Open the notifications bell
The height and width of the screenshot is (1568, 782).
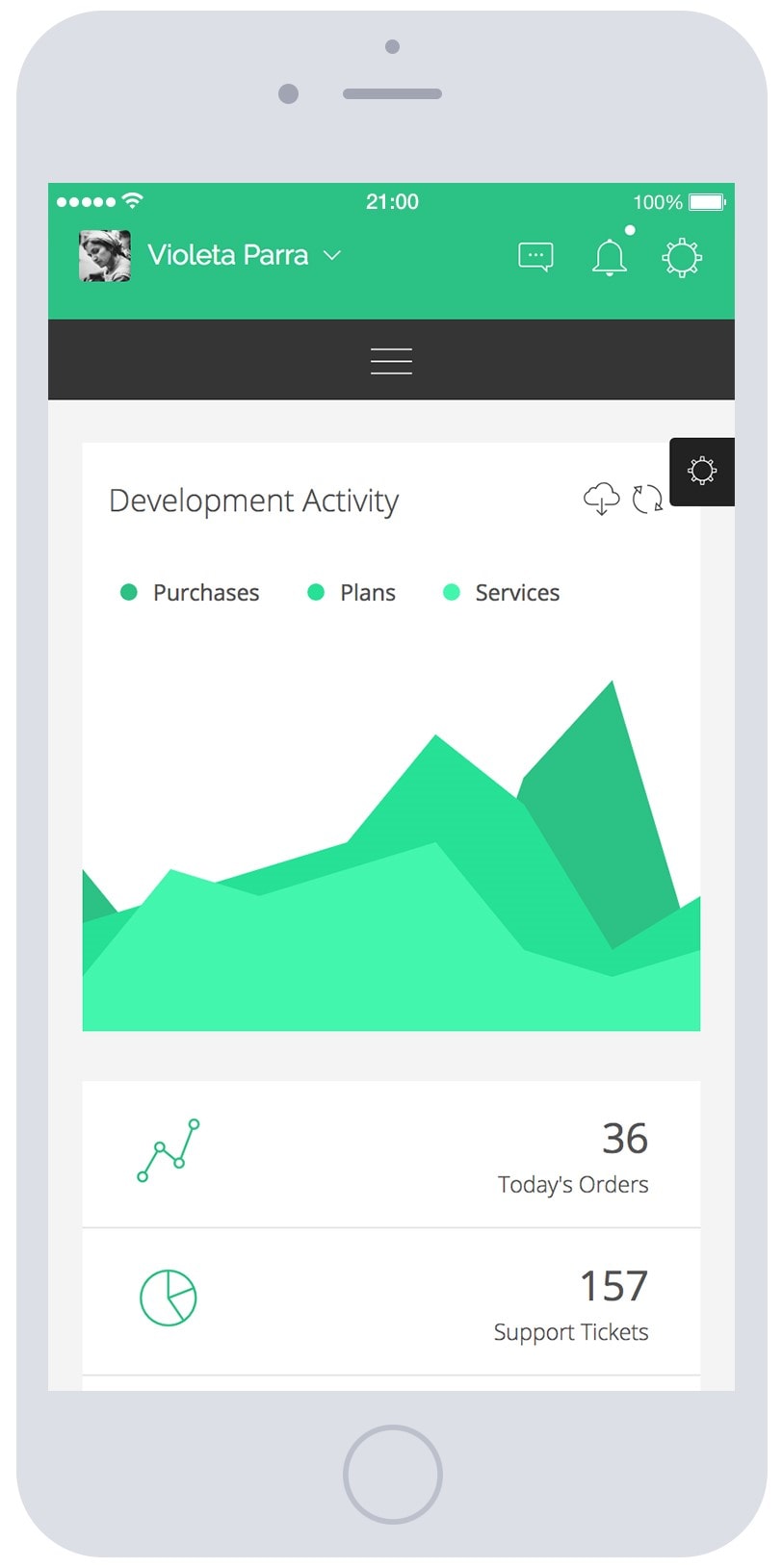(609, 257)
